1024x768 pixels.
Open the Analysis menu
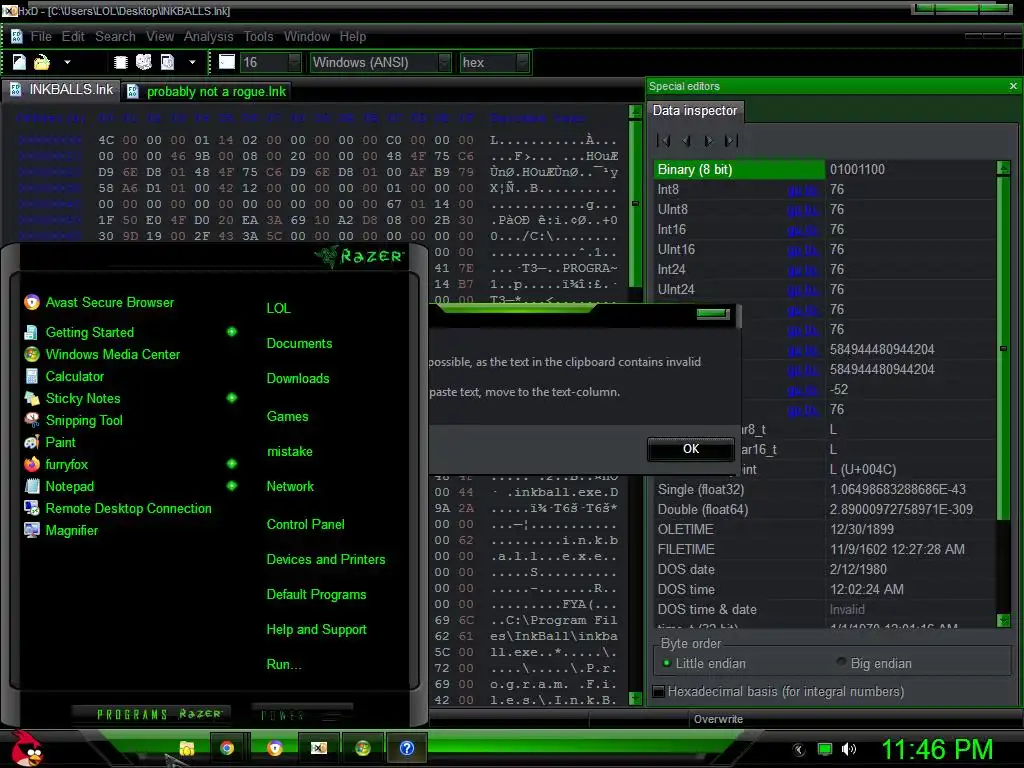208,37
